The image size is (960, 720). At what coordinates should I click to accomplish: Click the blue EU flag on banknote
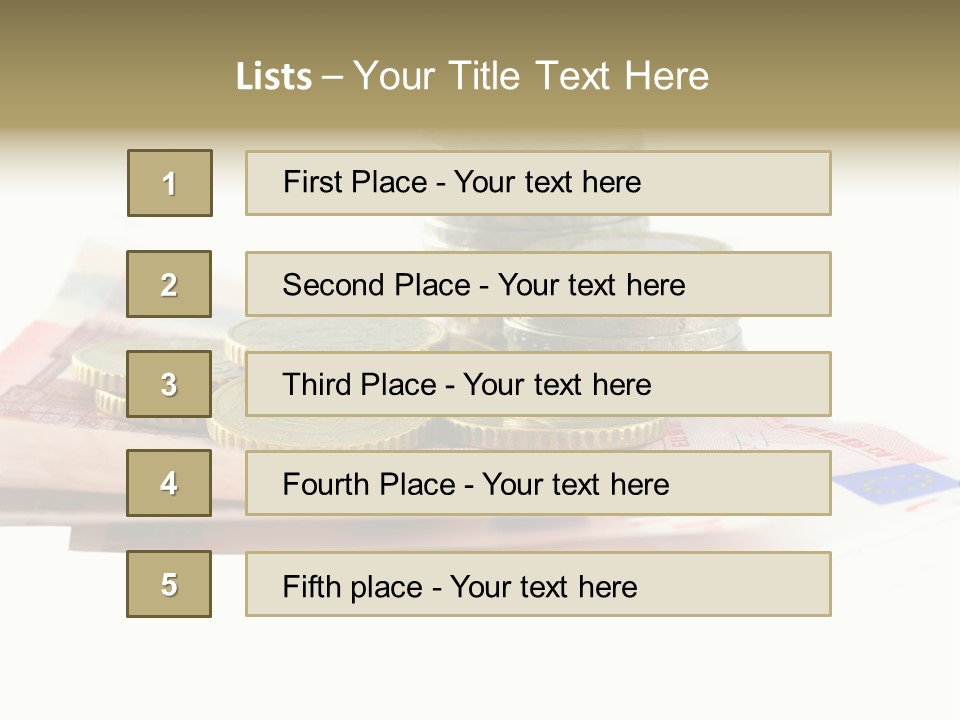pos(893,483)
